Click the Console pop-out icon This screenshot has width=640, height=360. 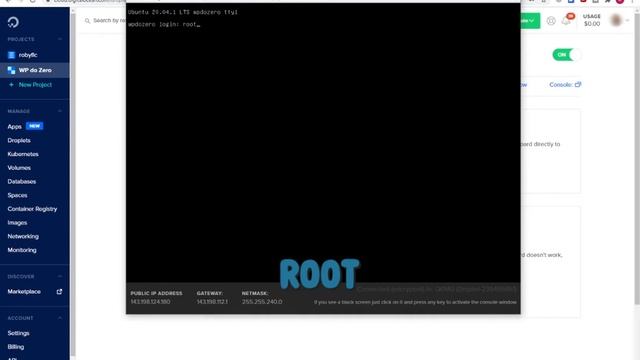pos(578,85)
